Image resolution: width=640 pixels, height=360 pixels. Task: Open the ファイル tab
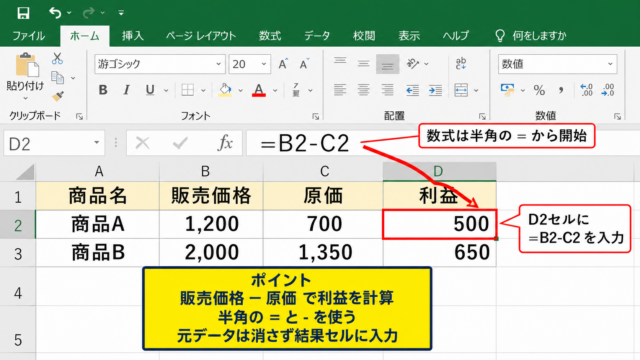coord(29,36)
